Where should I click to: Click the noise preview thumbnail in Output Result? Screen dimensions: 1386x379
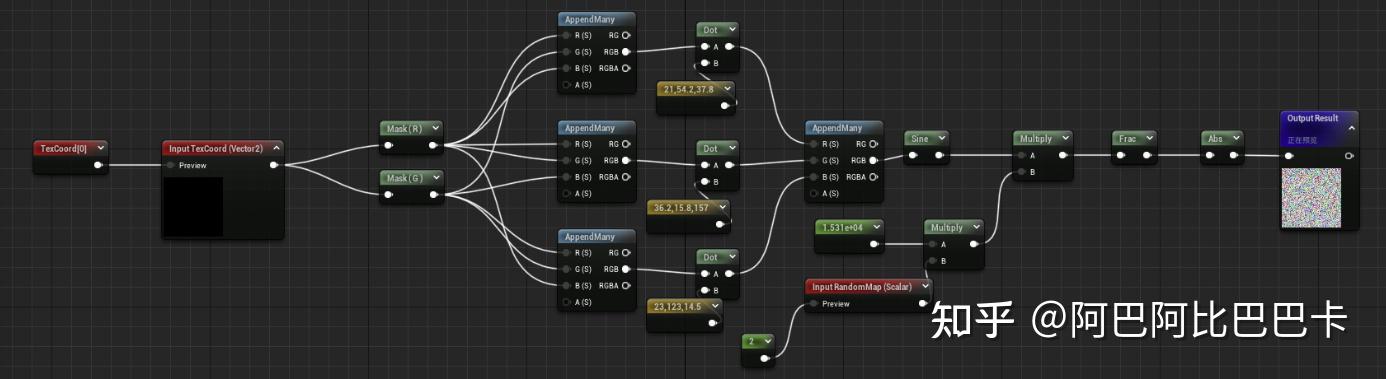(x=1311, y=197)
